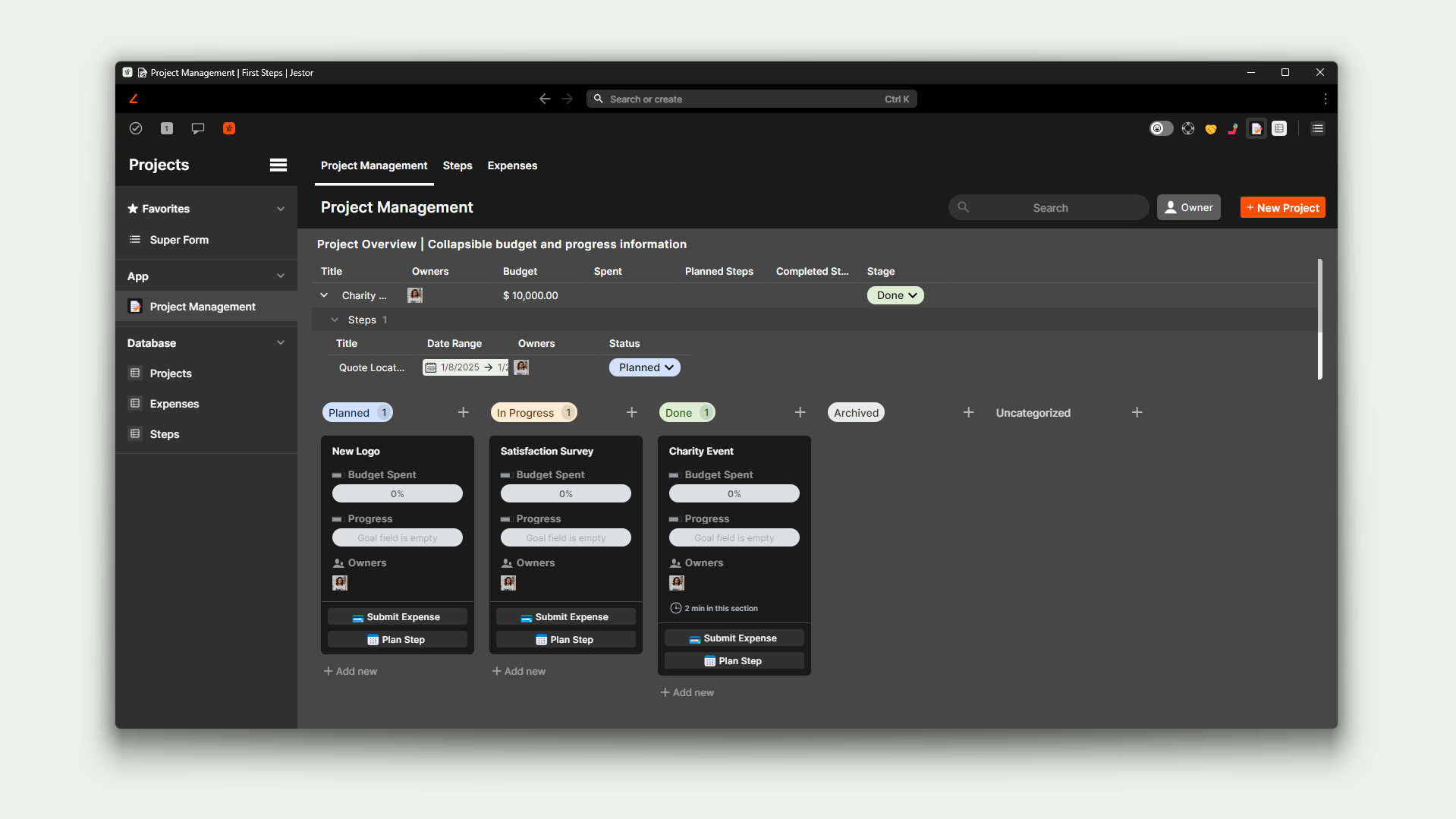
Task: Add a card to the In Progress column
Action: pos(632,412)
